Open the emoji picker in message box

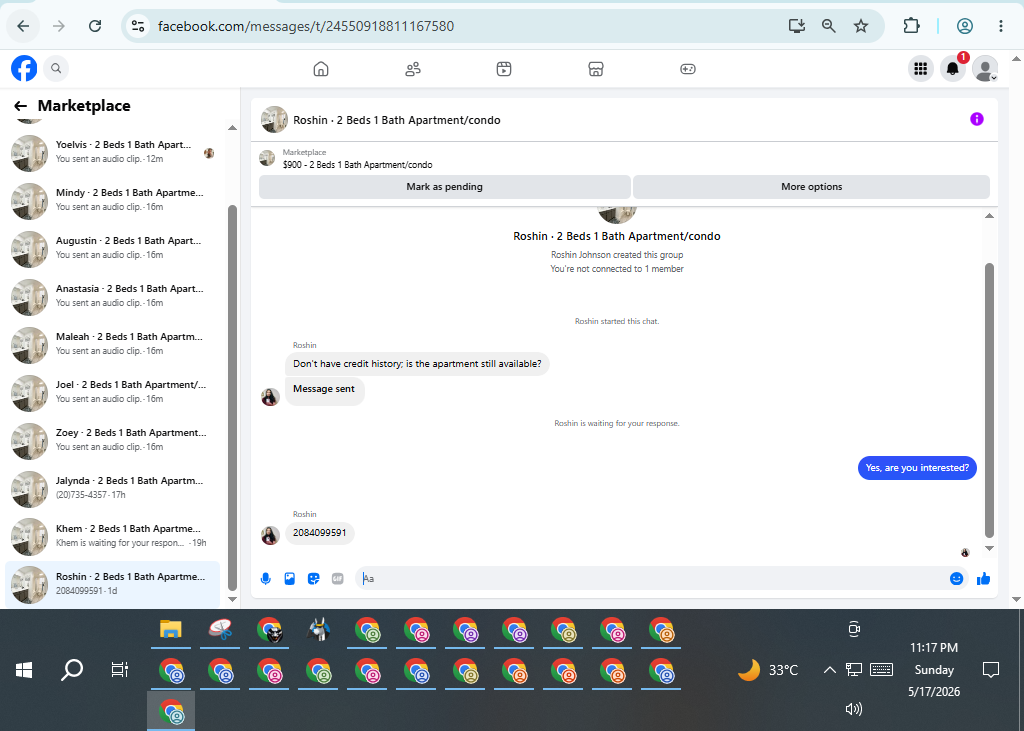(x=956, y=579)
